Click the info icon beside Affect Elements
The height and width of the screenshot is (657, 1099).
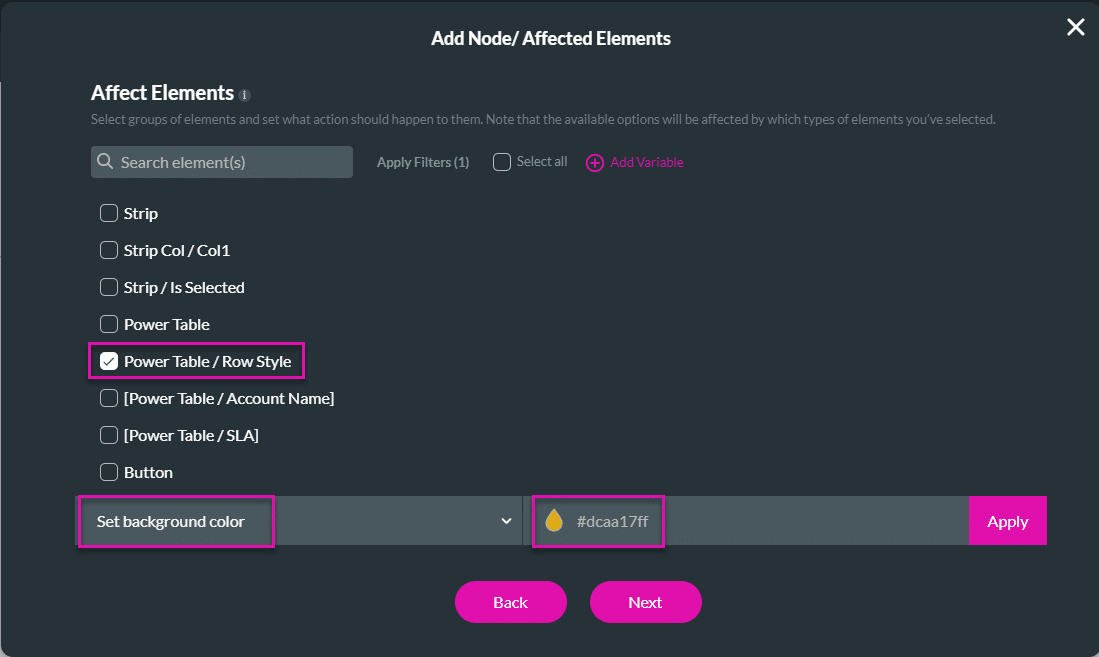[x=244, y=94]
